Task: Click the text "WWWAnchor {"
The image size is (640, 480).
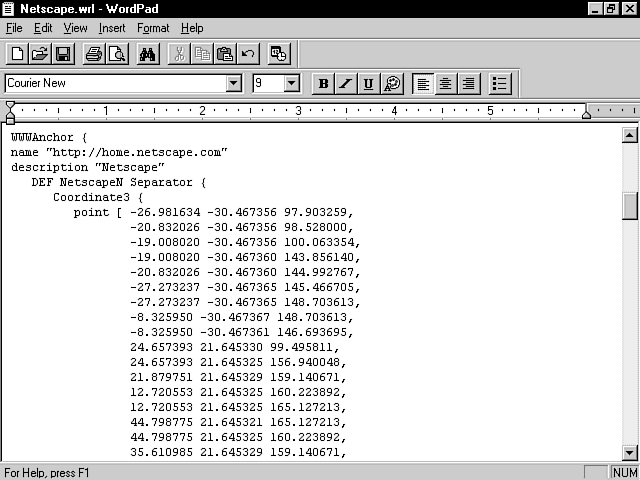Action: 49,138
